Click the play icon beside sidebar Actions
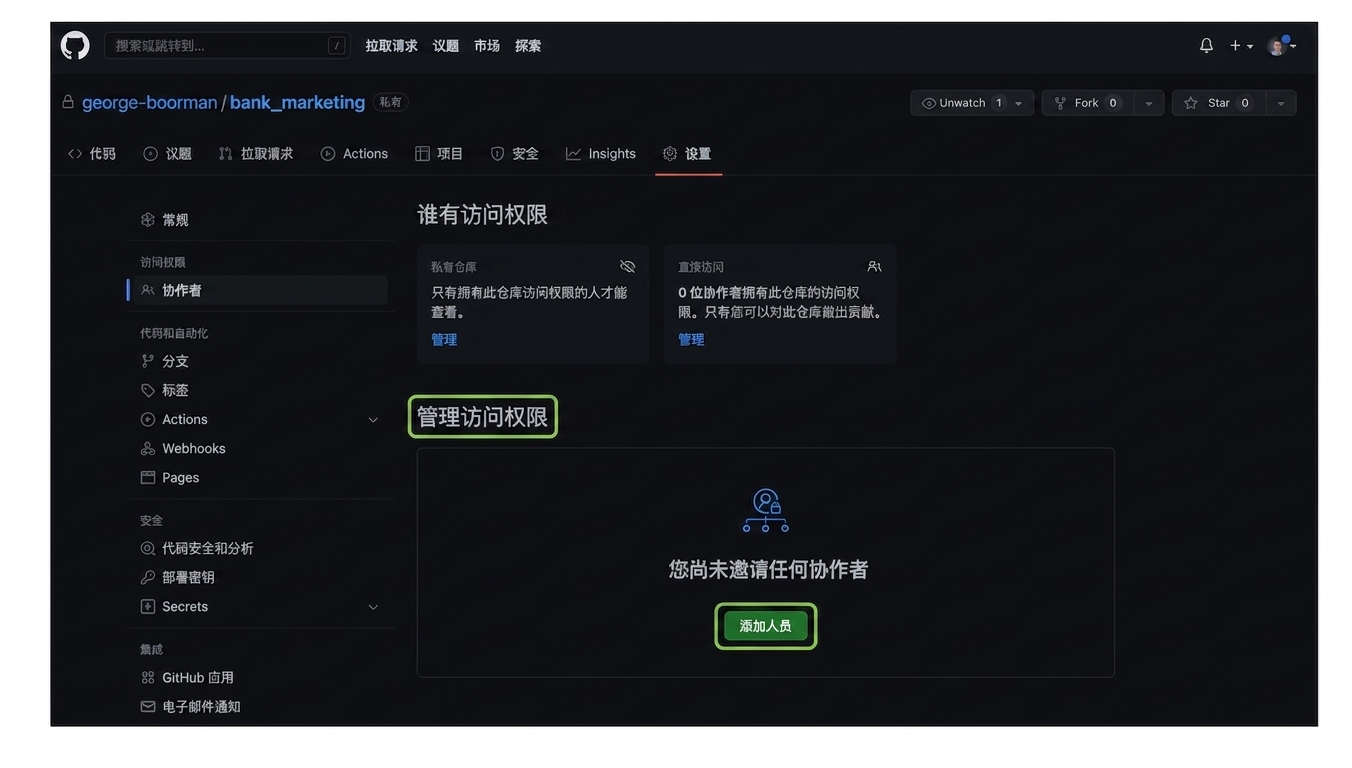The height and width of the screenshot is (768, 1352). coord(148,419)
